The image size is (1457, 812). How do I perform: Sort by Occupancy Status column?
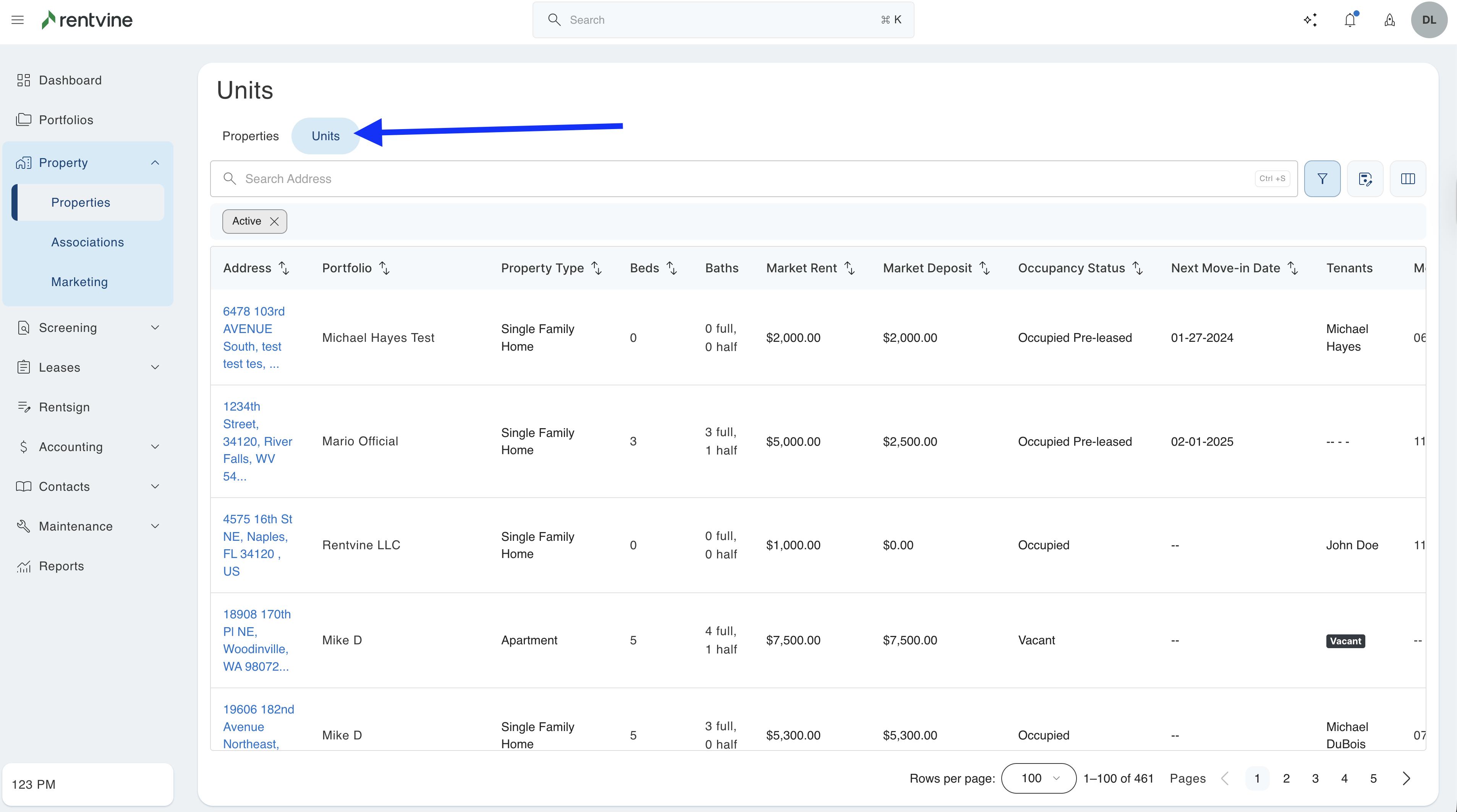point(1138,268)
